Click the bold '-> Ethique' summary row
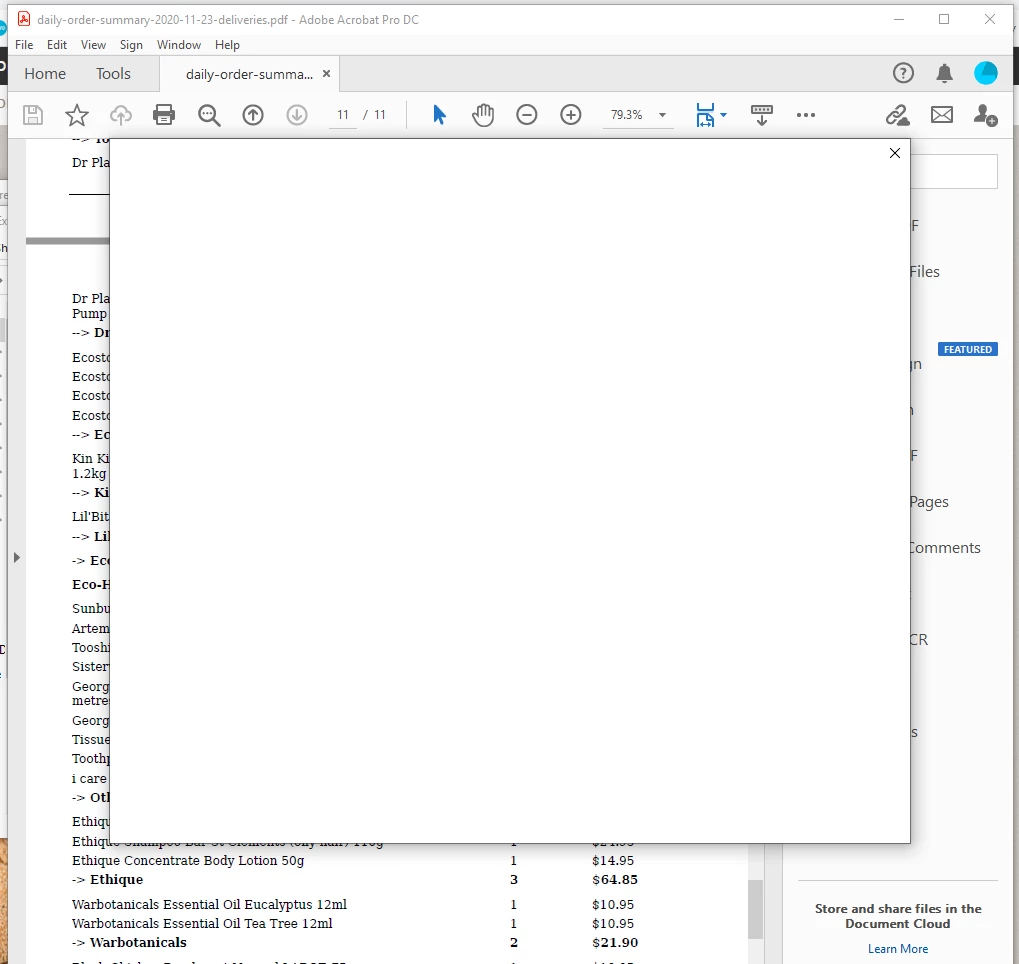1019x964 pixels. click(x=355, y=879)
